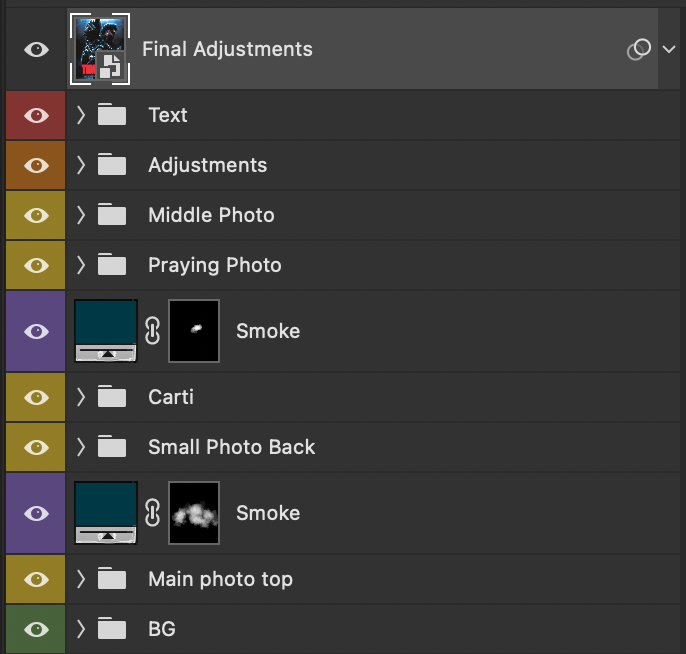The height and width of the screenshot is (654, 686).
Task: Hide the Adjustments group
Action: point(36,165)
